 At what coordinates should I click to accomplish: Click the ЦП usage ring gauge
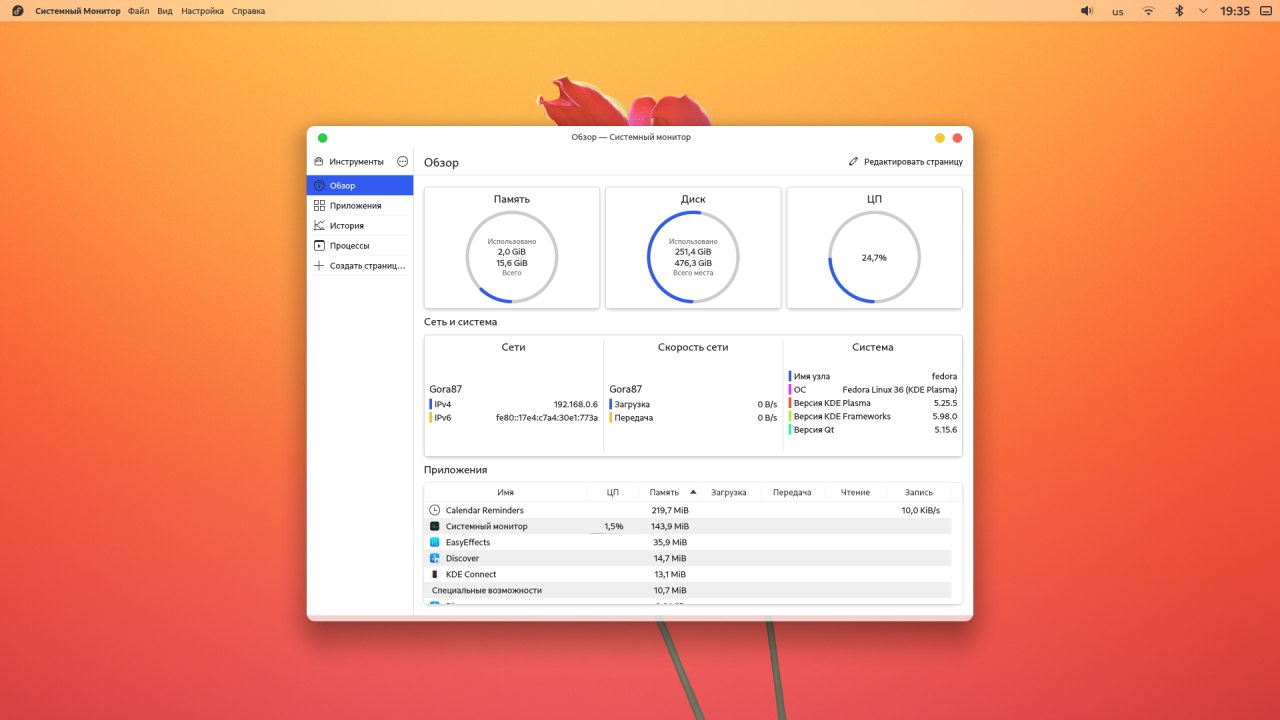point(874,257)
